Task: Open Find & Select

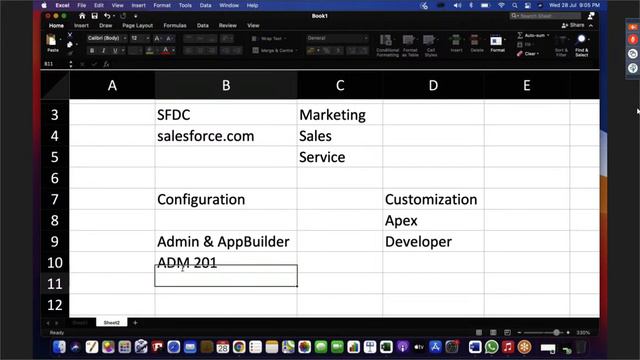Action: coord(582,45)
